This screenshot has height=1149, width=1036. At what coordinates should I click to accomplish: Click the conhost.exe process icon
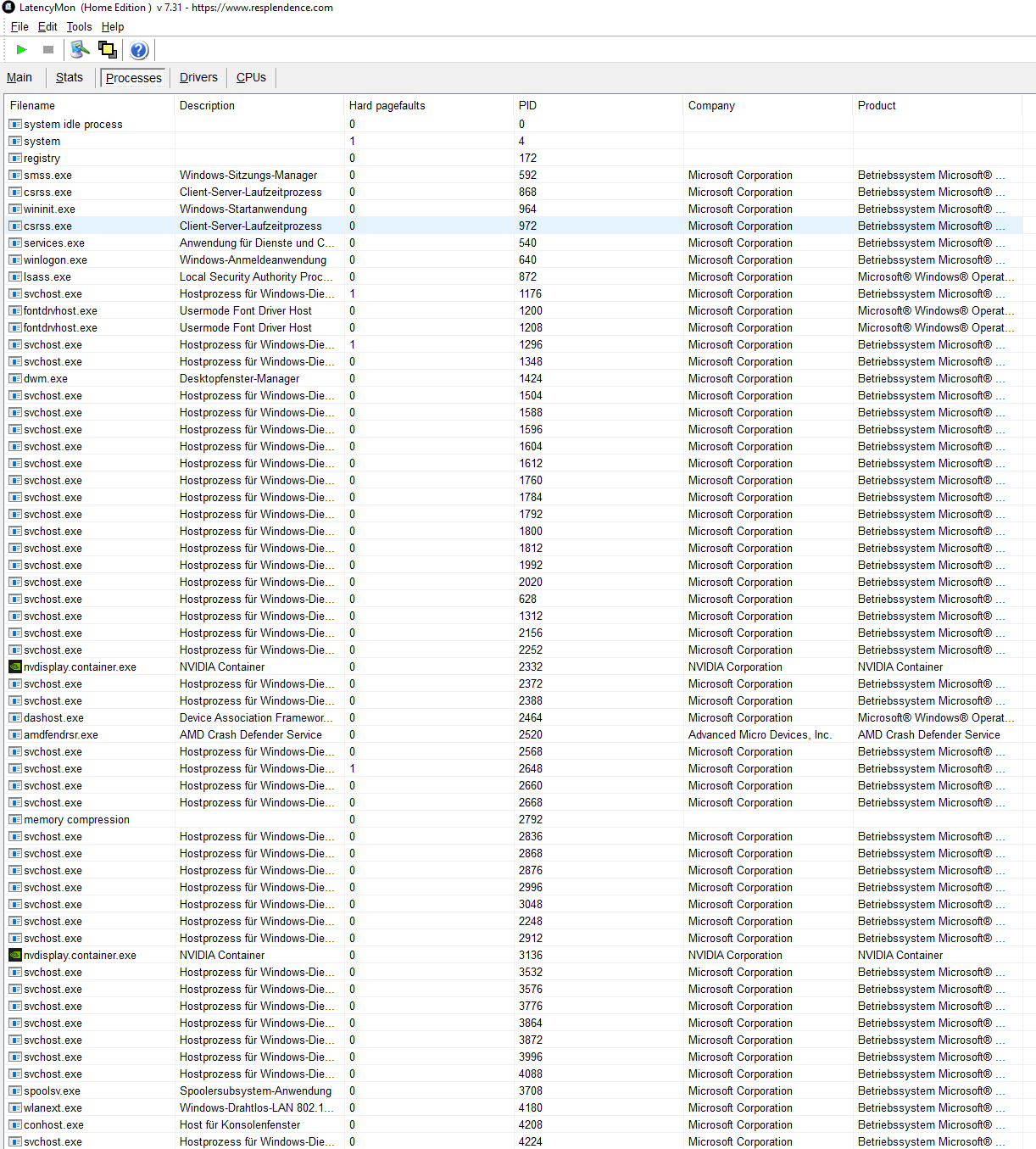(15, 1124)
